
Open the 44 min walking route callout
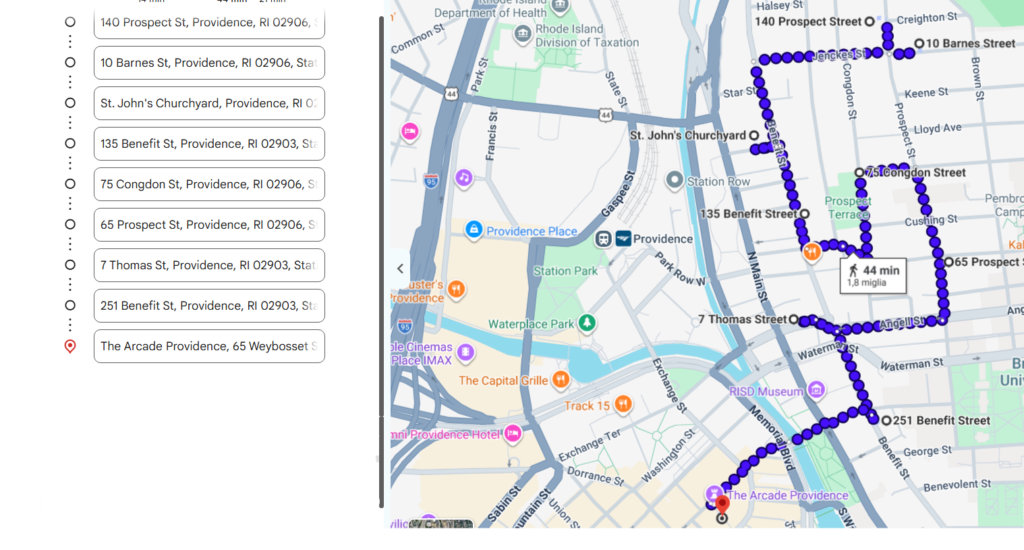pyautogui.click(x=873, y=276)
